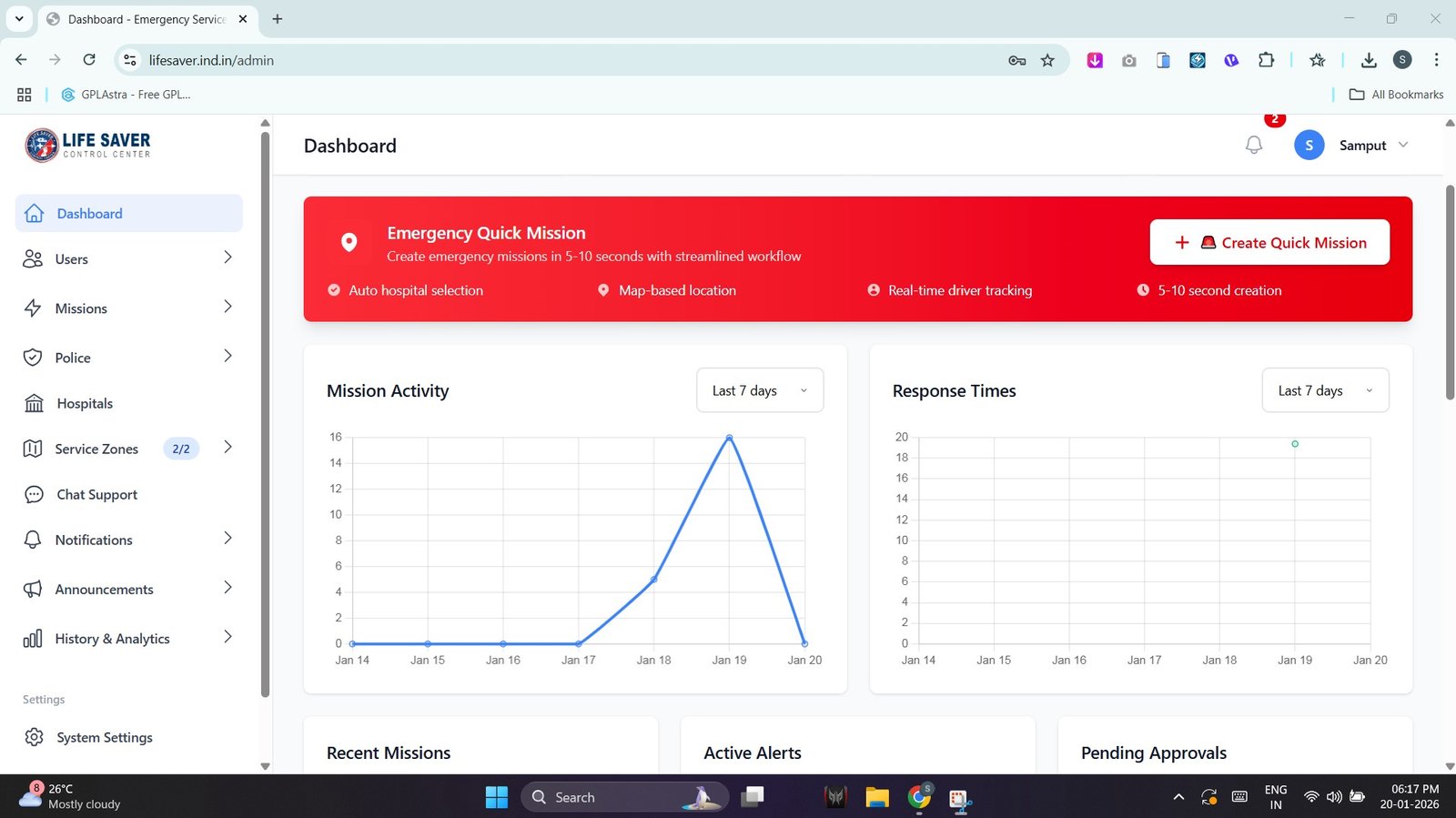Open Response Times Last 7 days dropdown
1456x818 pixels.
(x=1324, y=390)
